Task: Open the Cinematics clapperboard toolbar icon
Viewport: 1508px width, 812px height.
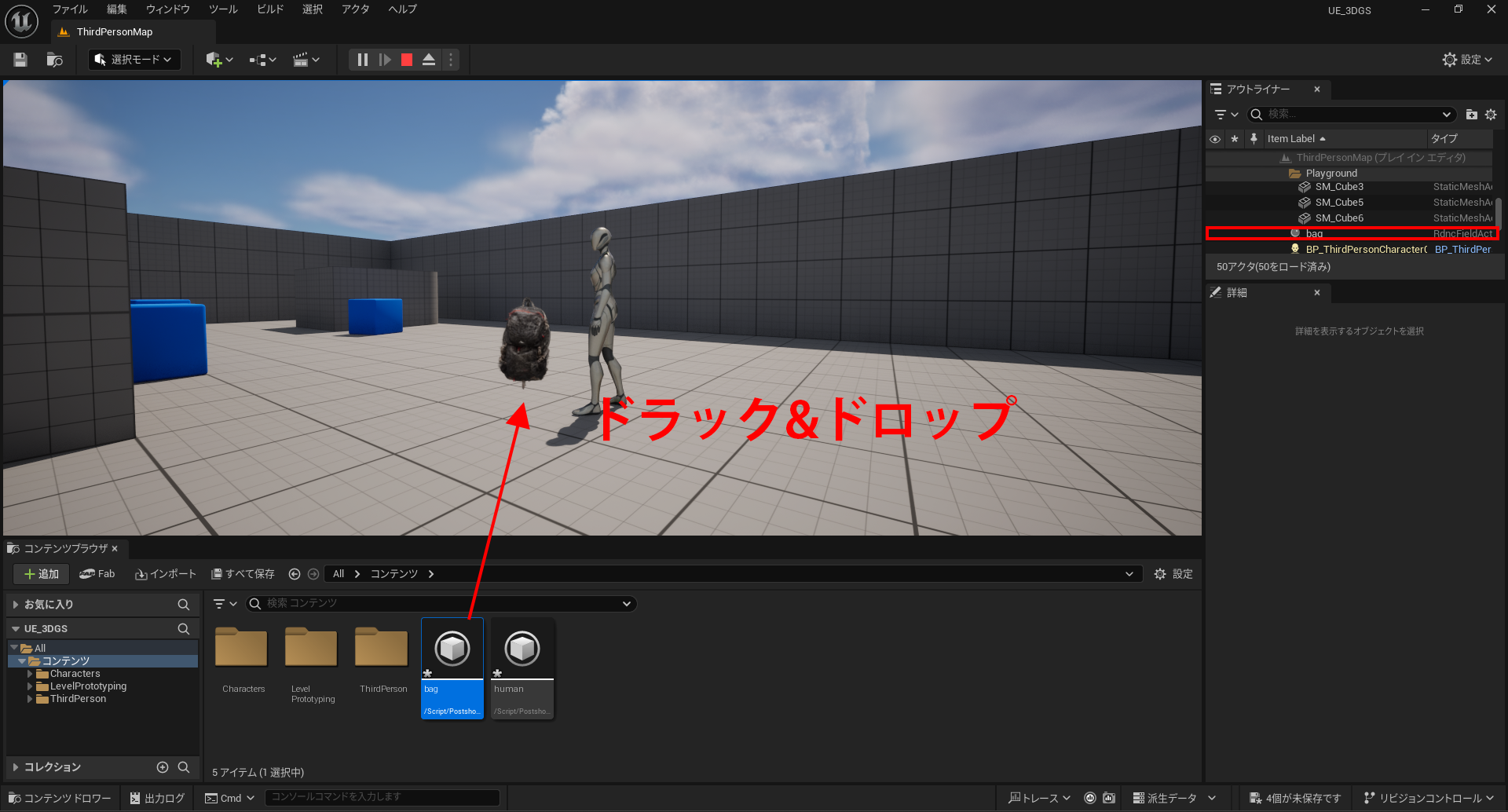Action: click(302, 59)
